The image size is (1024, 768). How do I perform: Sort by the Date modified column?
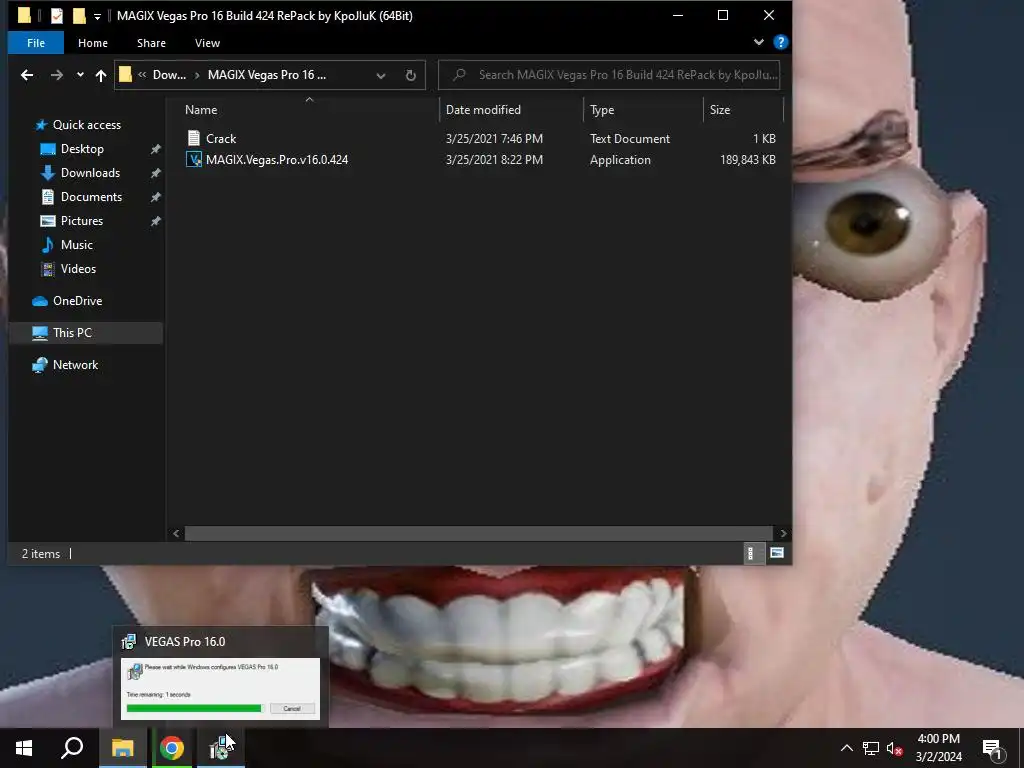(483, 110)
